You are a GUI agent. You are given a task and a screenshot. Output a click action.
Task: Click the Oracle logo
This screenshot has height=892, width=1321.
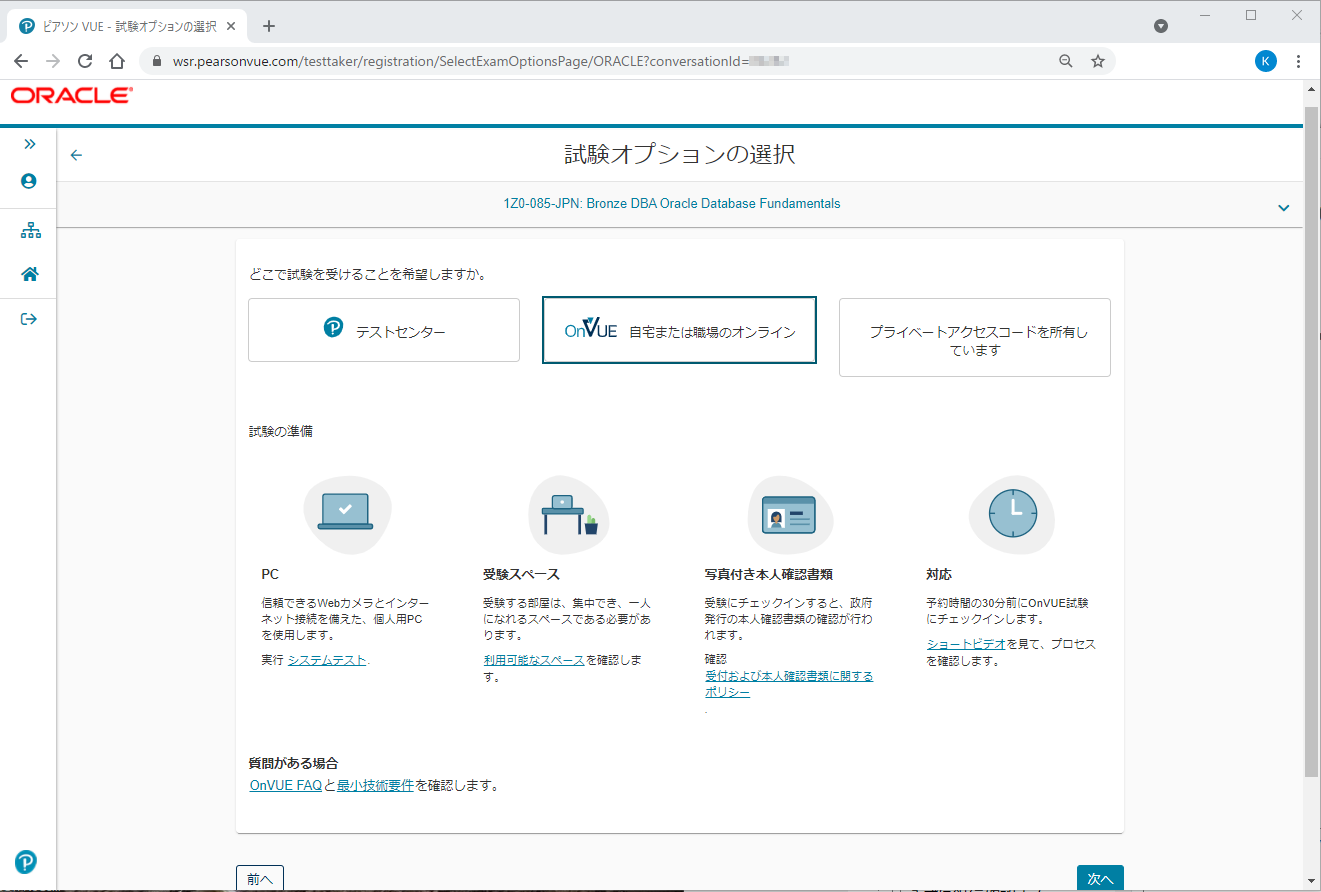pos(71,96)
